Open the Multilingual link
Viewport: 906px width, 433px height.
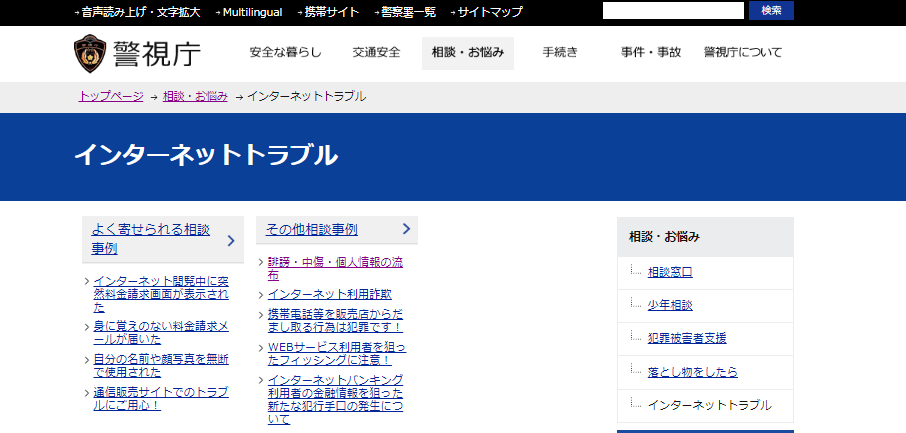[252, 12]
